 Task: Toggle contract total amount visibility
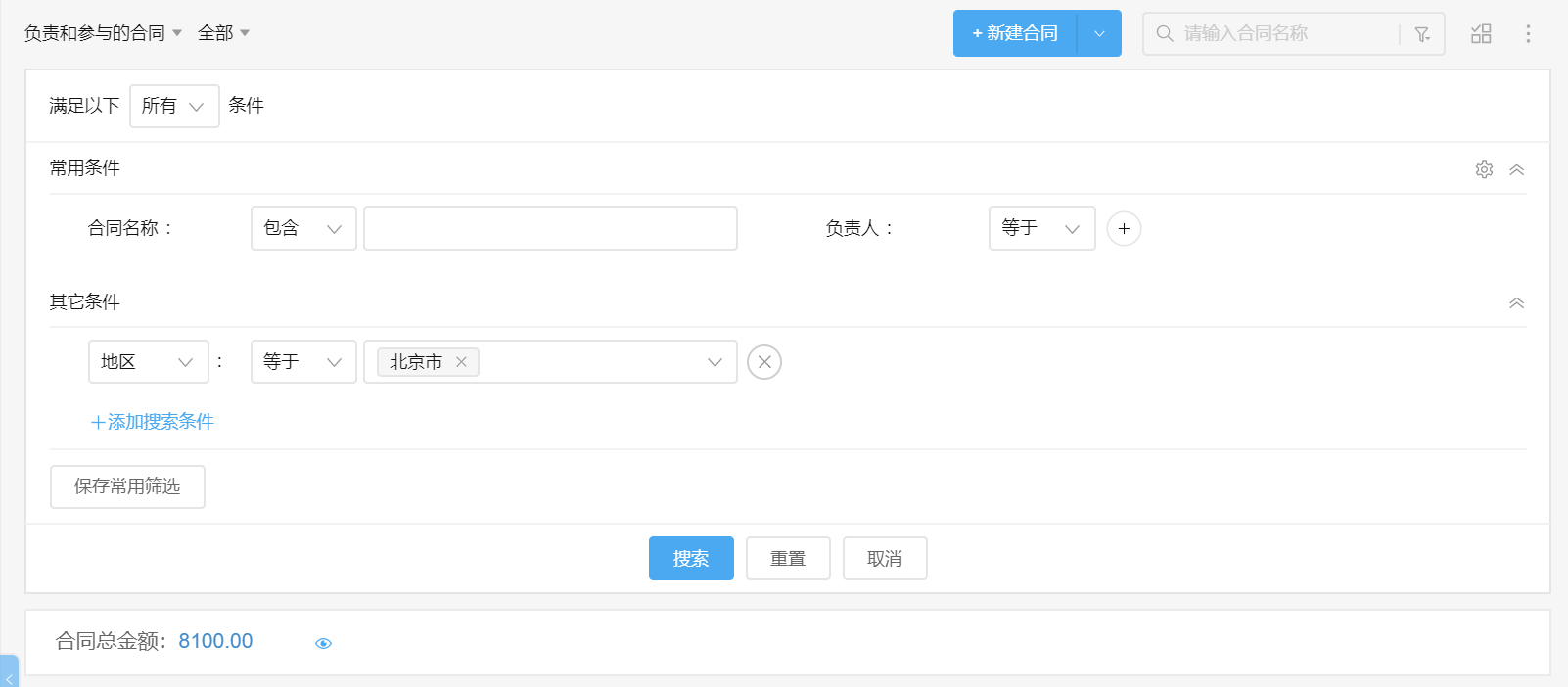(x=323, y=643)
